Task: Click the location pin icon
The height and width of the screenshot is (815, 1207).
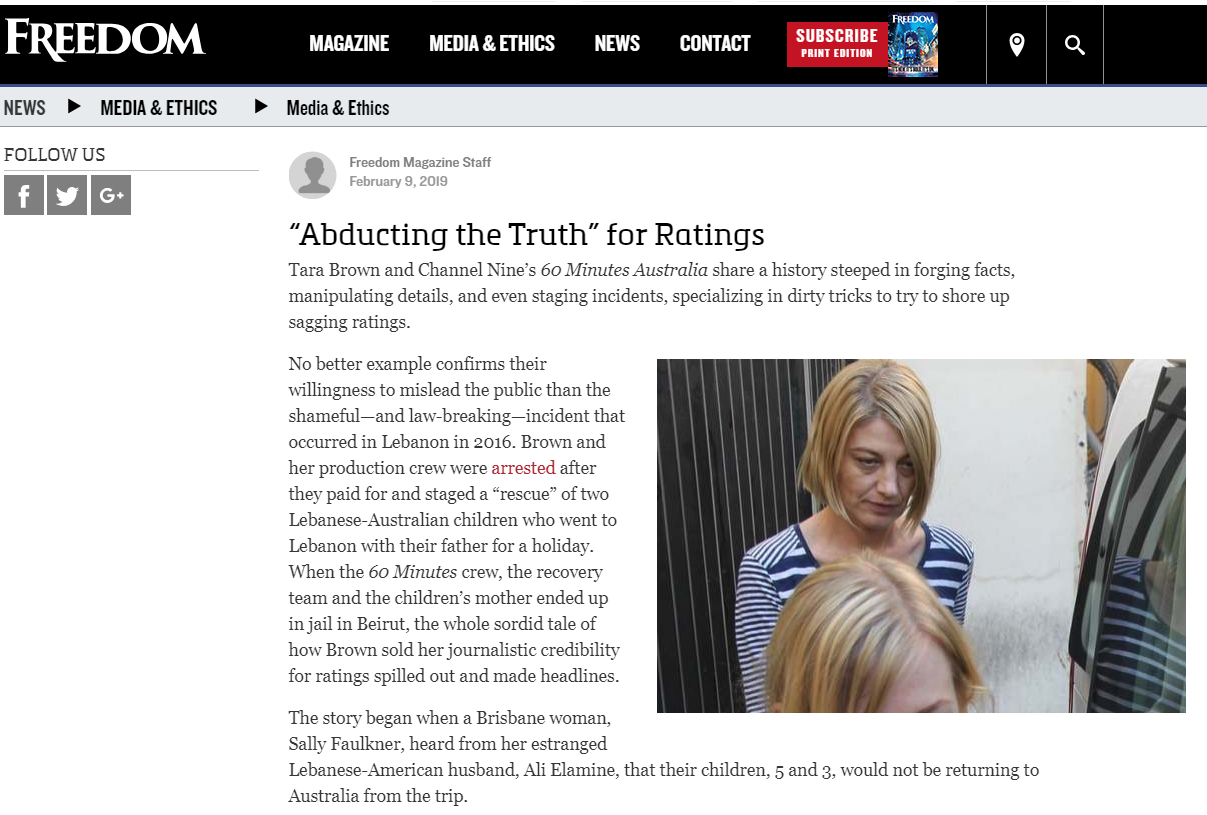Action: [1017, 44]
